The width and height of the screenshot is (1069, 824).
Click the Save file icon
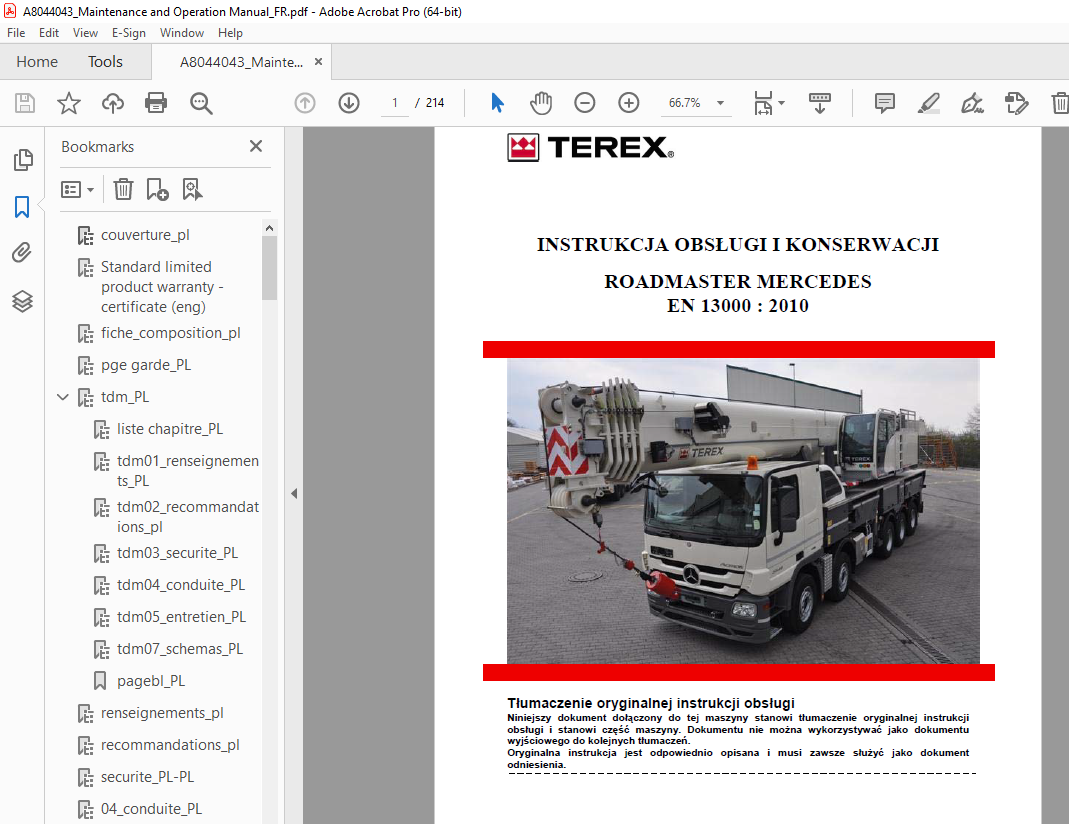pos(25,103)
